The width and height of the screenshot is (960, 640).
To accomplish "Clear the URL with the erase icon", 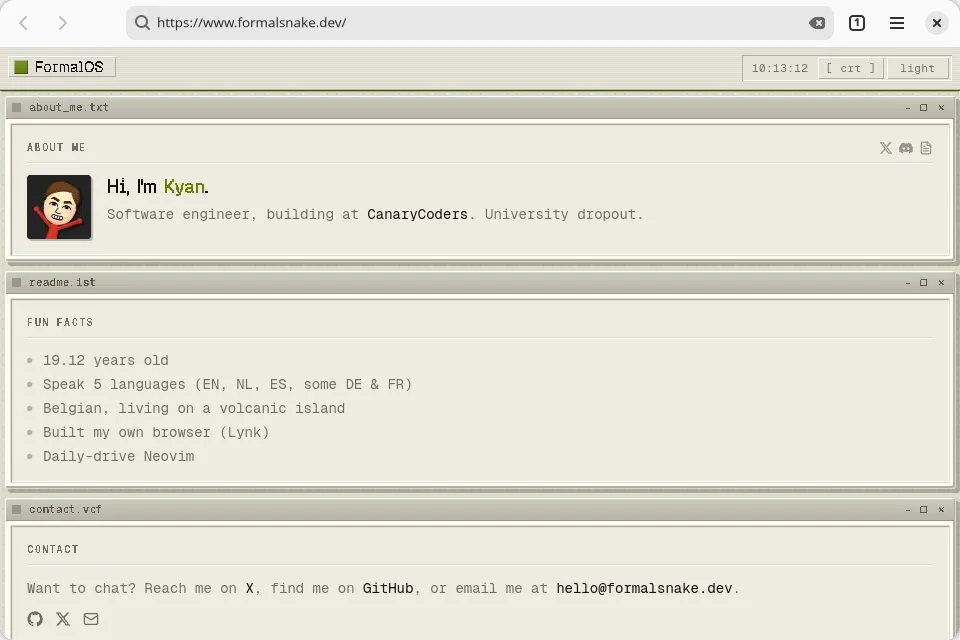I will pyautogui.click(x=817, y=23).
